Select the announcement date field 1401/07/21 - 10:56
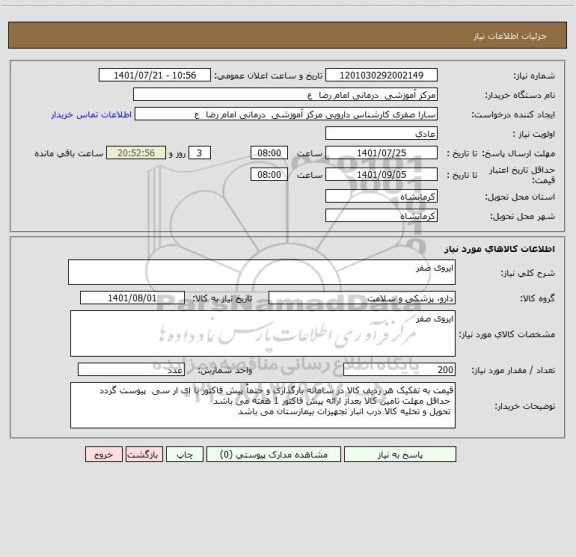This screenshot has height=557, width=576. [x=155, y=75]
